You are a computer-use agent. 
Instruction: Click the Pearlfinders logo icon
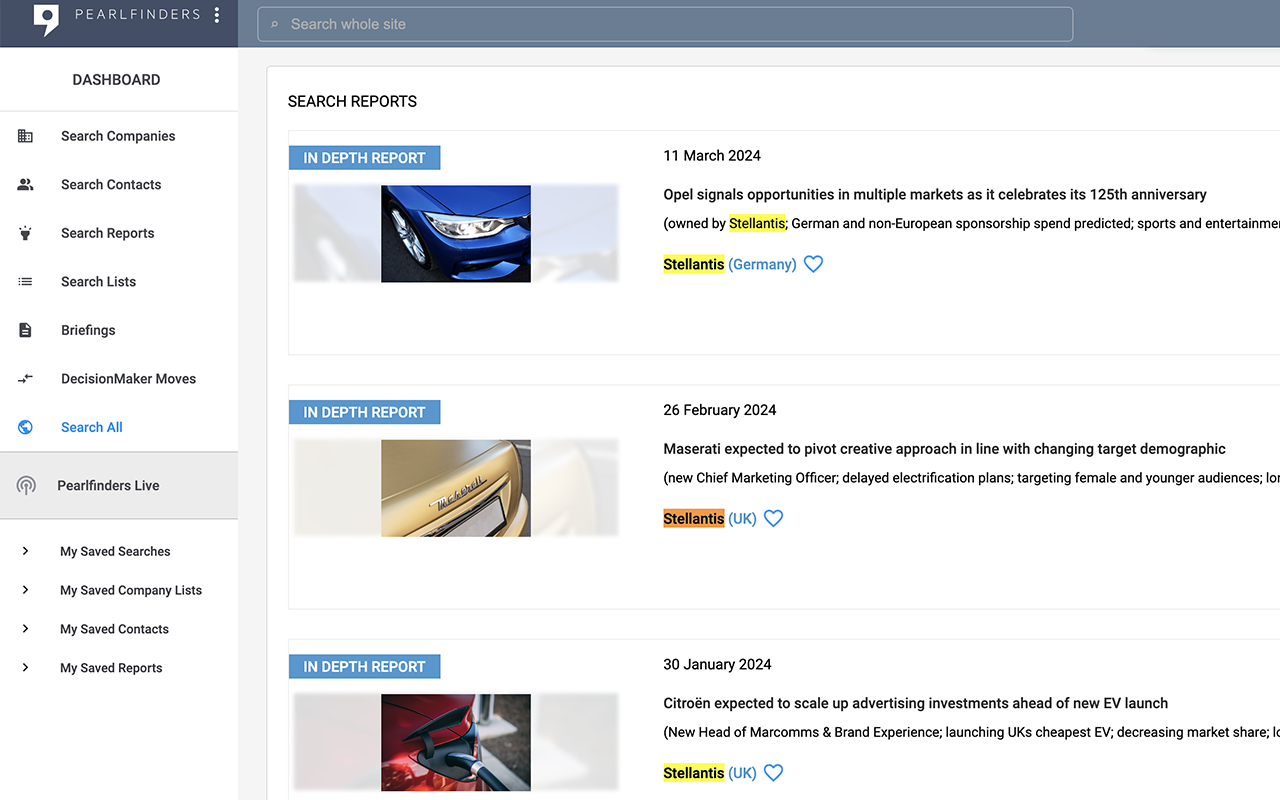coord(46,20)
